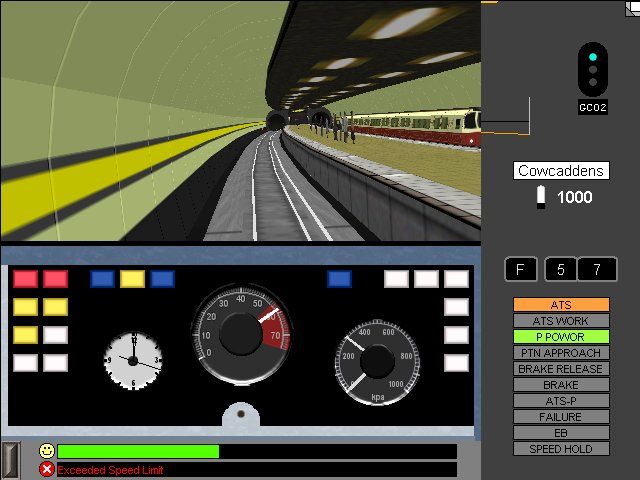Click the yellow lamp between the blue lamps
Screen dimensions: 640x480
click(132, 279)
